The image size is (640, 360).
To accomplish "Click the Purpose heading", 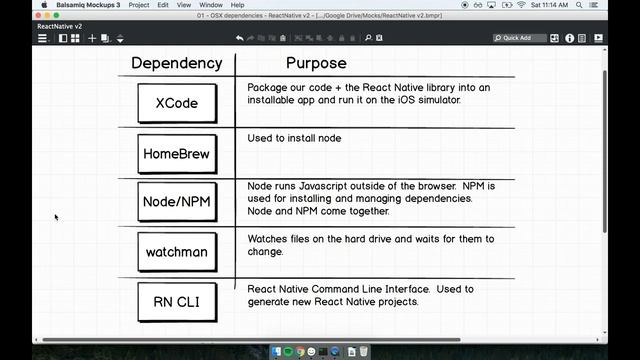I will tap(316, 63).
